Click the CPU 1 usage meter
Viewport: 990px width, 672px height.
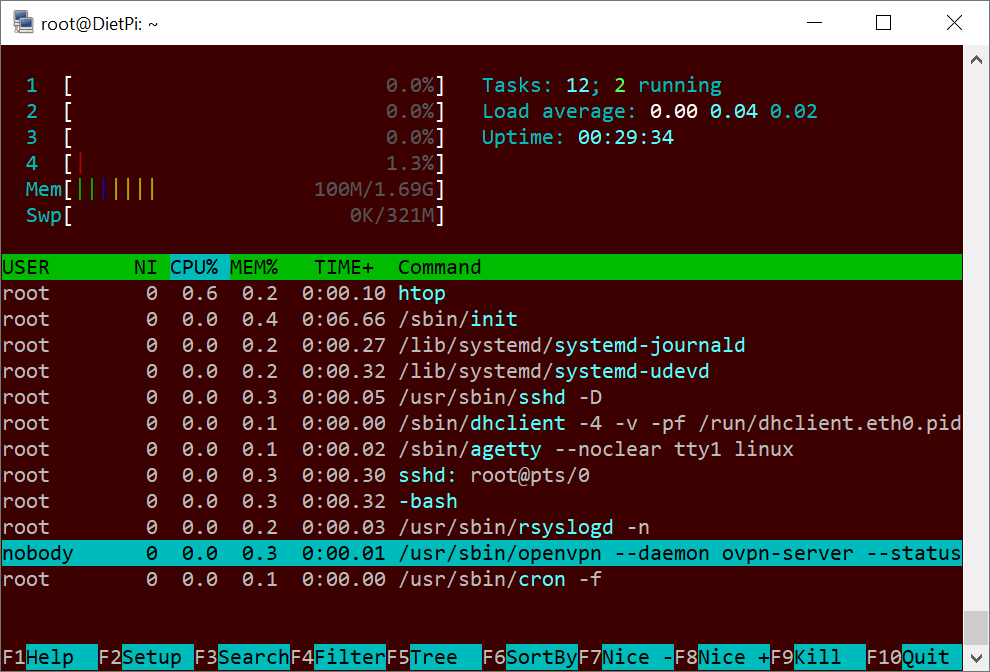(235, 85)
